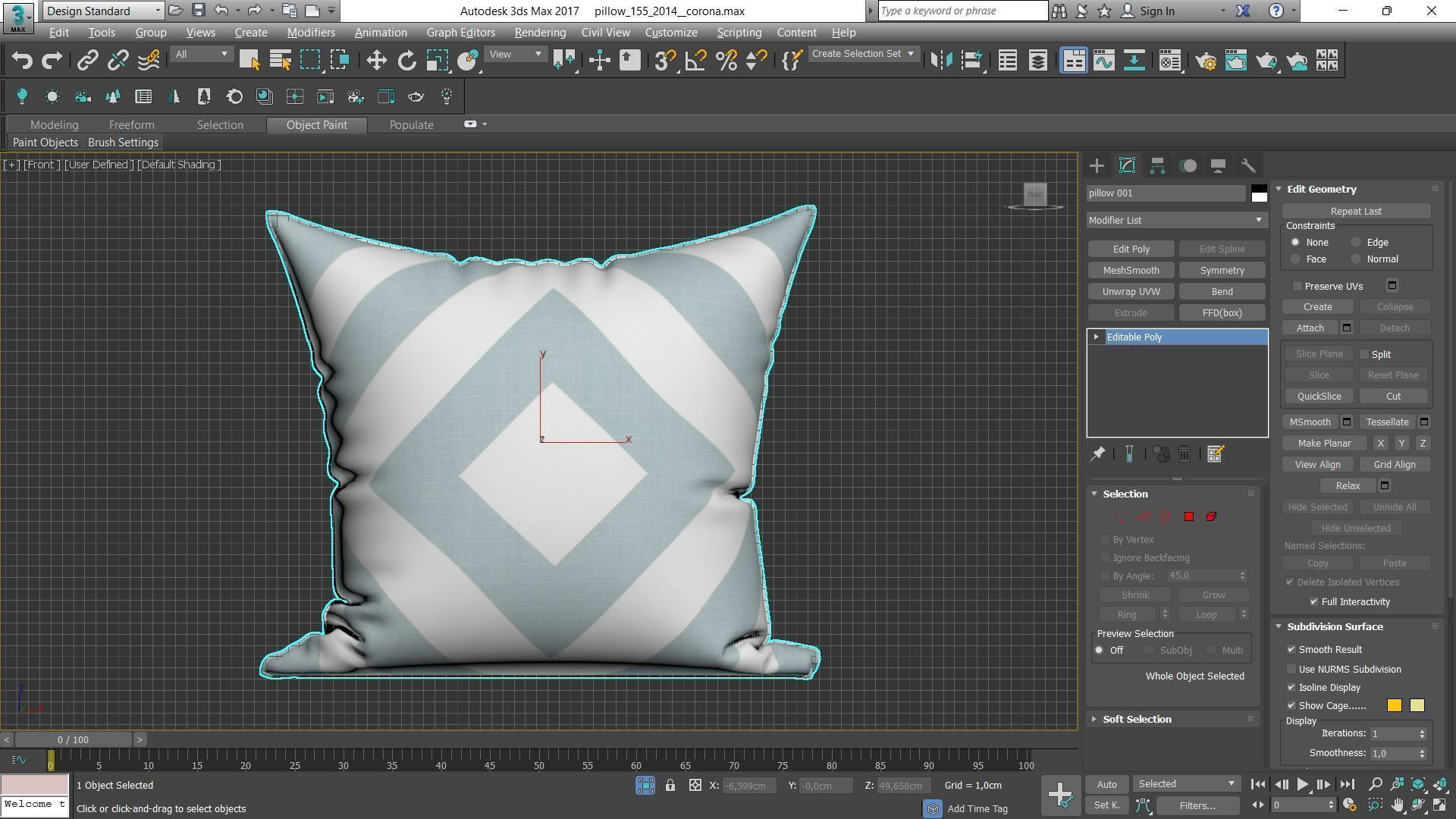Enable the Preserve UVs checkbox

[1298, 286]
